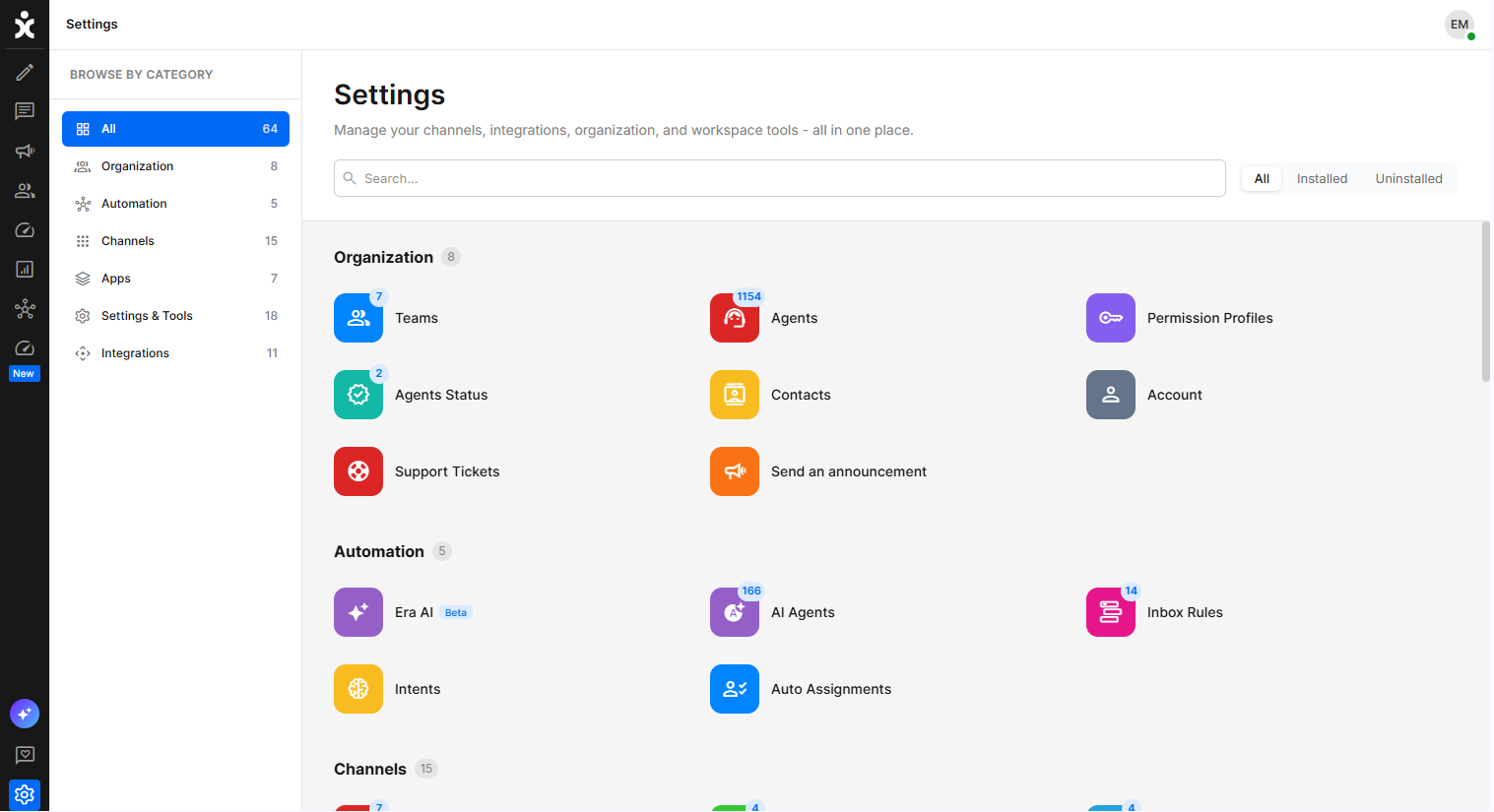1494x812 pixels.
Task: Open the Contacts icon
Action: (735, 395)
